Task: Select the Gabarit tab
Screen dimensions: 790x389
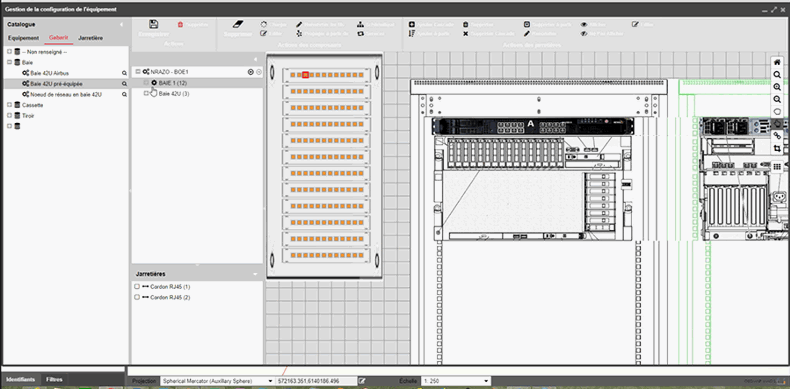Action: click(x=58, y=38)
